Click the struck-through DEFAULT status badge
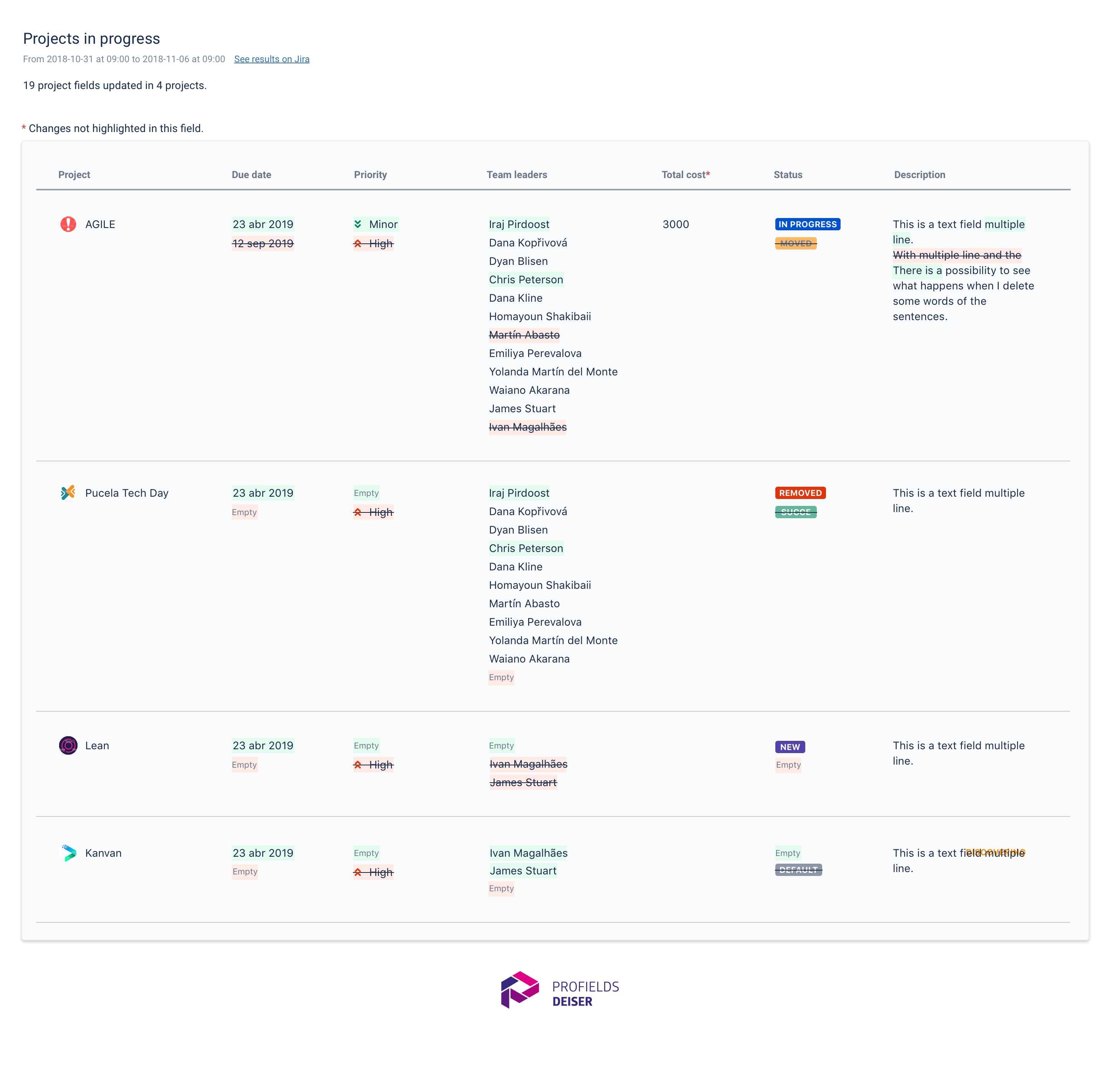This screenshot has height=1074, width=1120. 798,870
